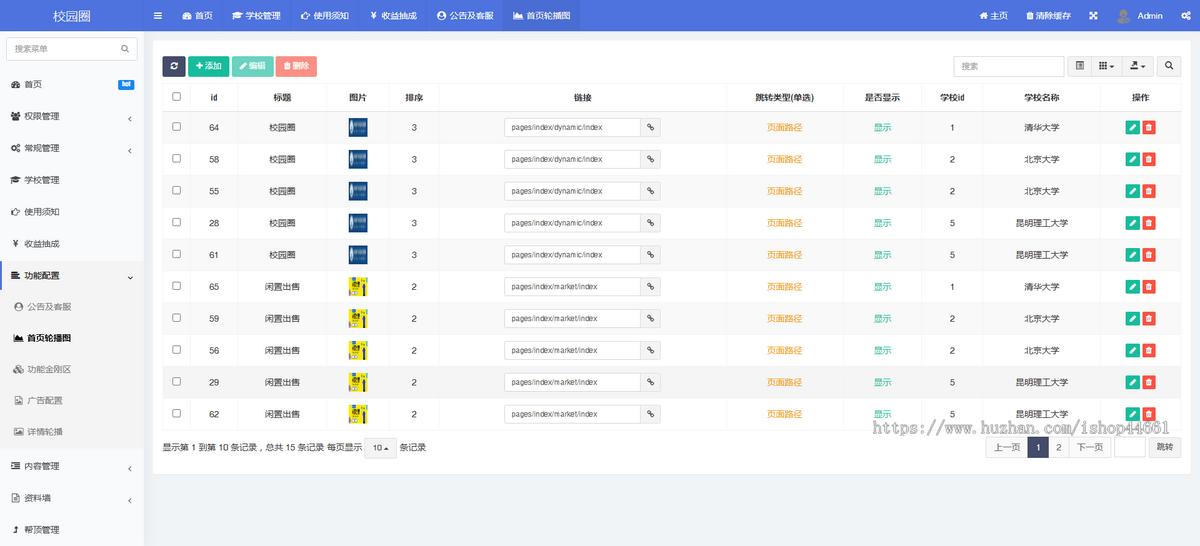Select the checkbox for row id 29
The height and width of the screenshot is (546, 1200).
(177, 382)
